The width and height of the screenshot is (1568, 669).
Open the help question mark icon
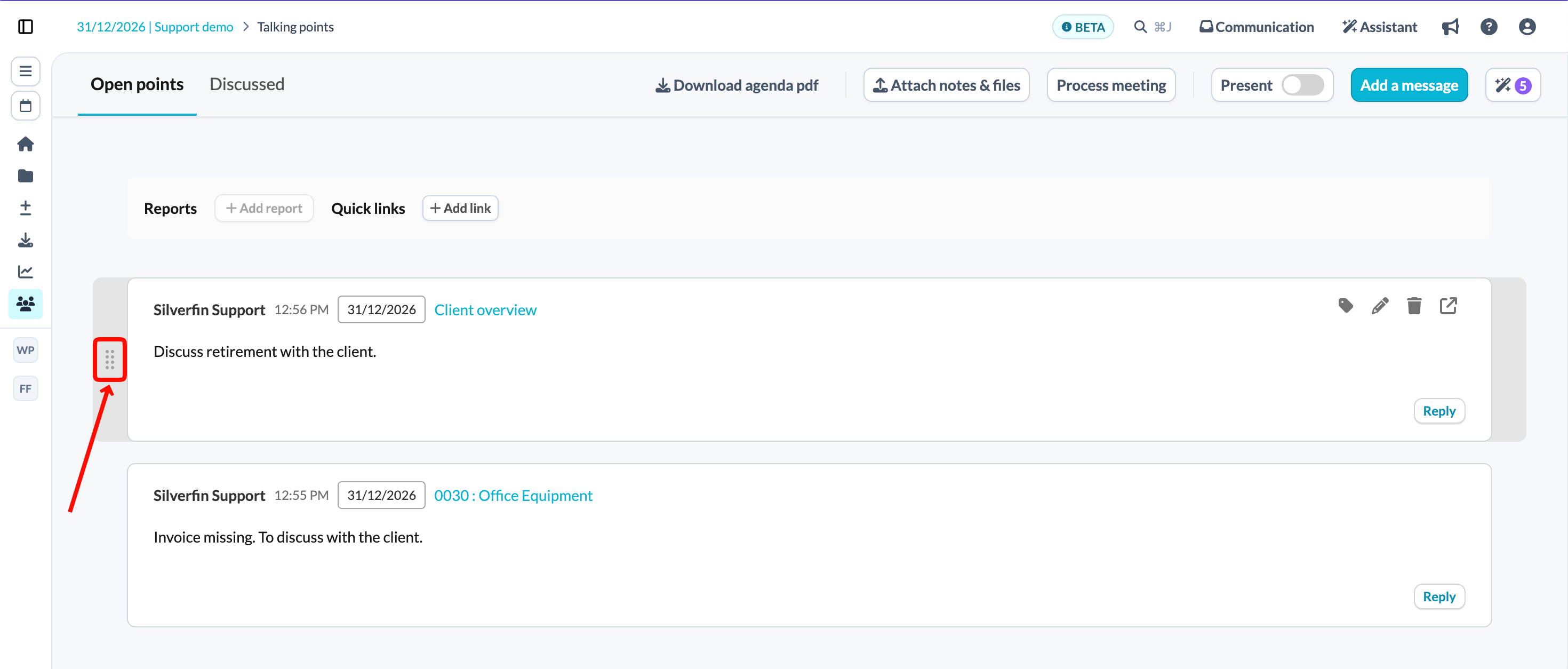pos(1488,27)
